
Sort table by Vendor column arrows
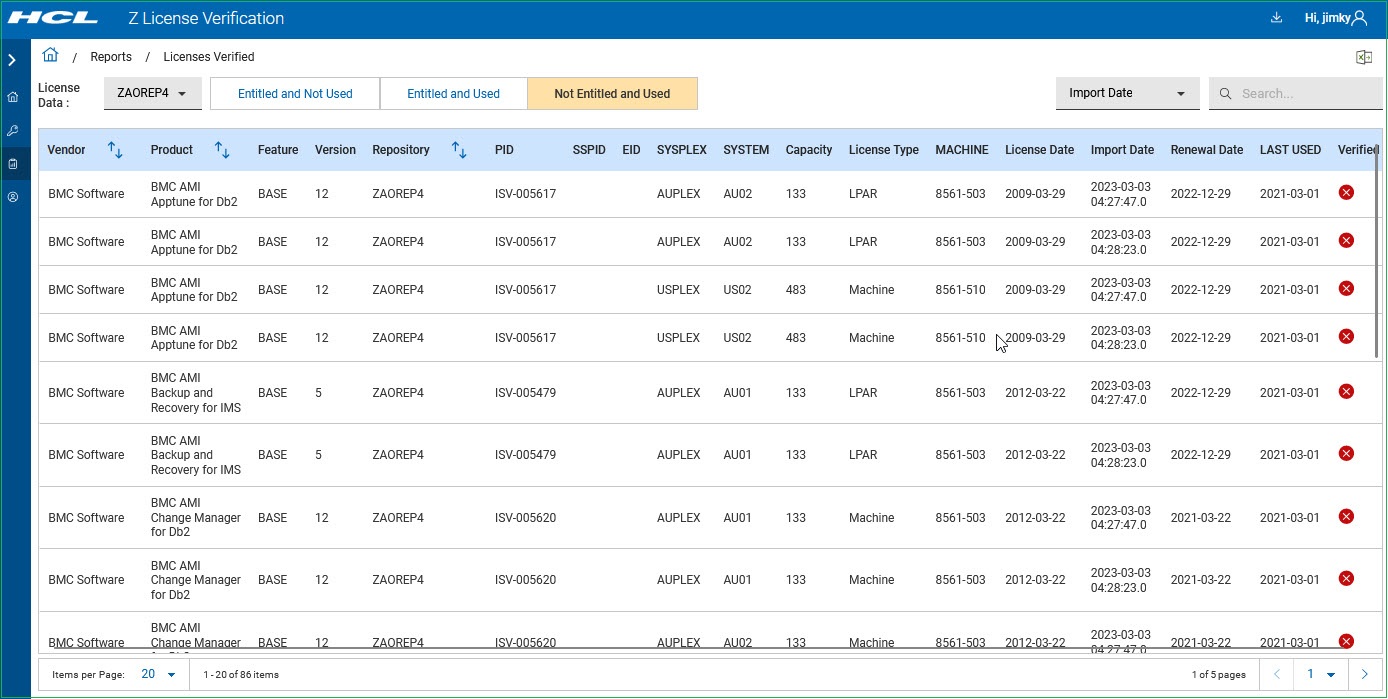click(x=115, y=150)
